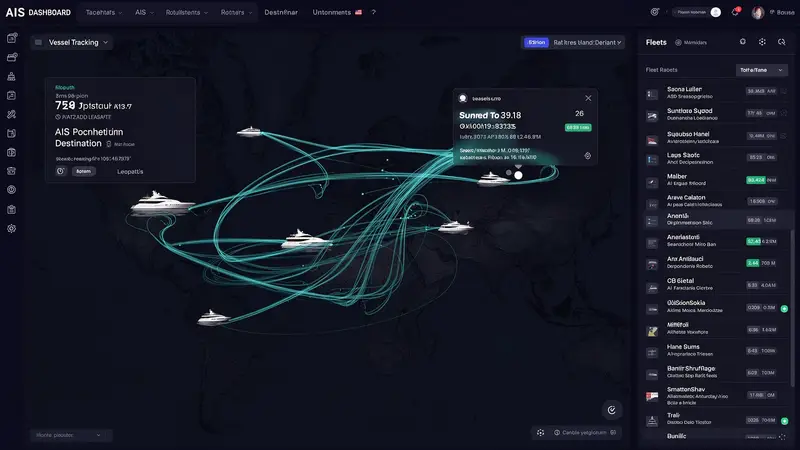The height and width of the screenshot is (450, 800).
Task: Click the wrench tools icon in the sidebar
Action: [x=12, y=114]
